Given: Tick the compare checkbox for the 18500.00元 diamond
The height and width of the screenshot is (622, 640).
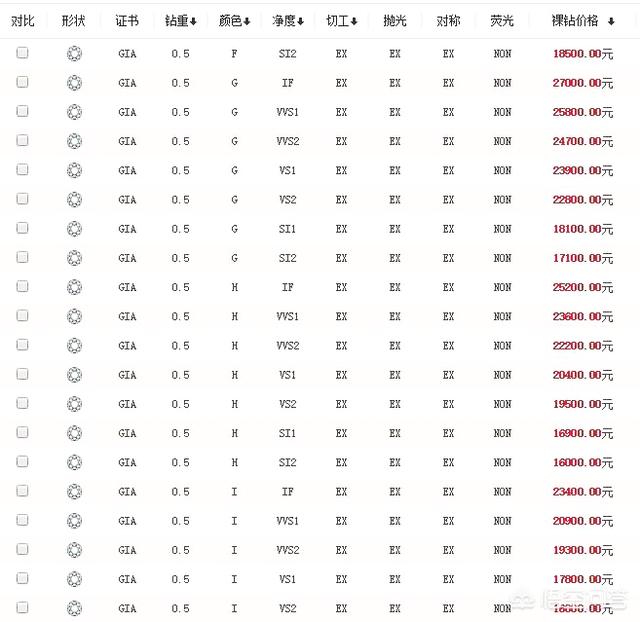Looking at the screenshot, I should (x=22, y=53).
